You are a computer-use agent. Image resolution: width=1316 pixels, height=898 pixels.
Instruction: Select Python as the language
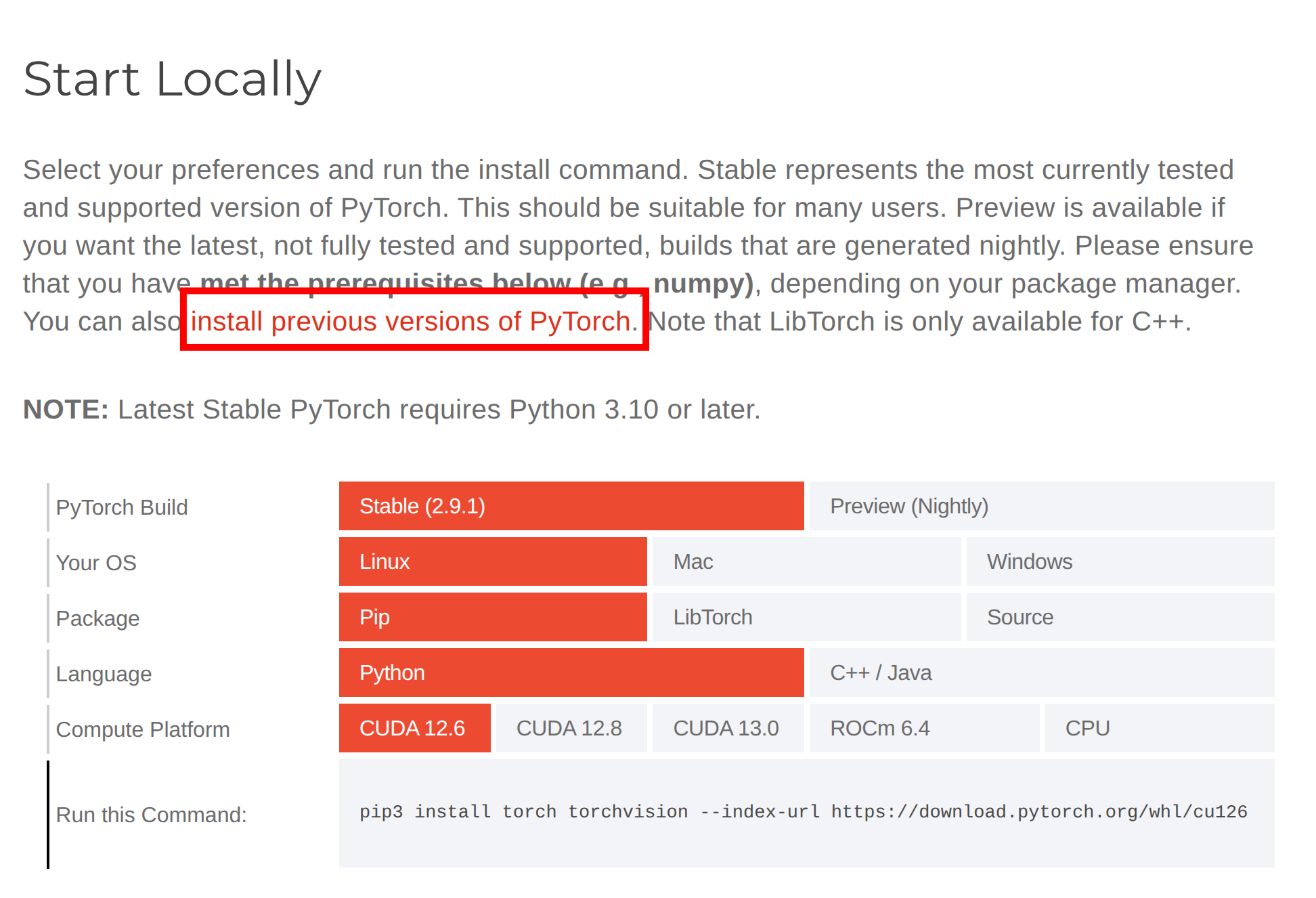571,672
